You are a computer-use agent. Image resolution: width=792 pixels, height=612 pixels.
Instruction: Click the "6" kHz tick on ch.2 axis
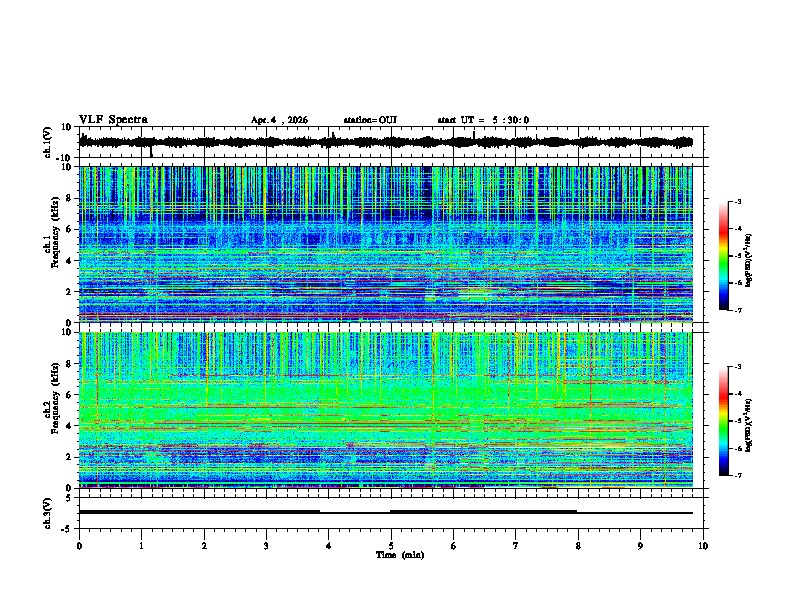point(70,394)
